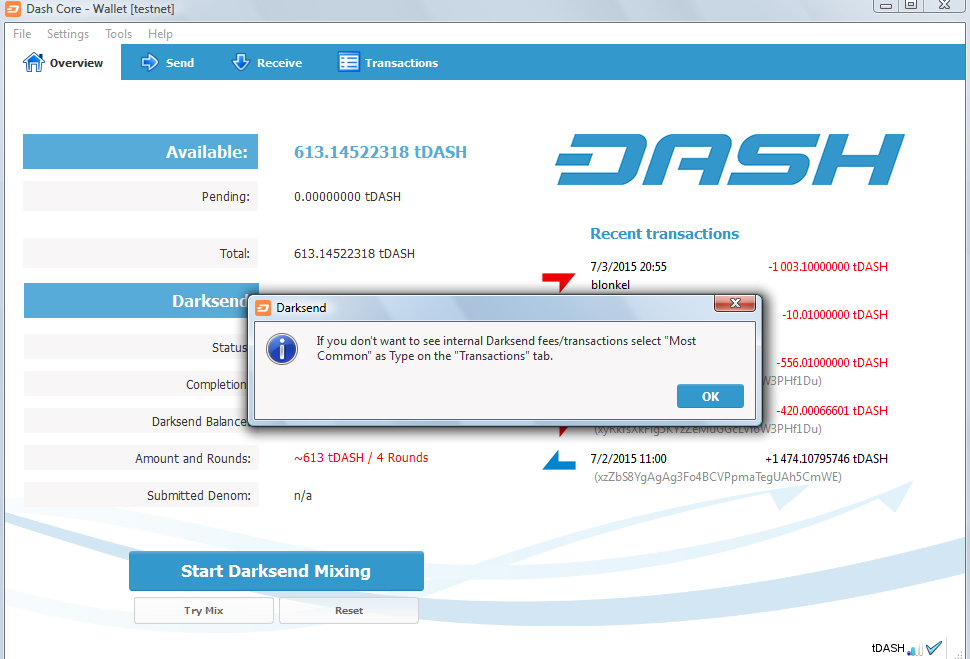Click the Darksend Balance label
Viewport: 970px width, 659px height.
199,421
